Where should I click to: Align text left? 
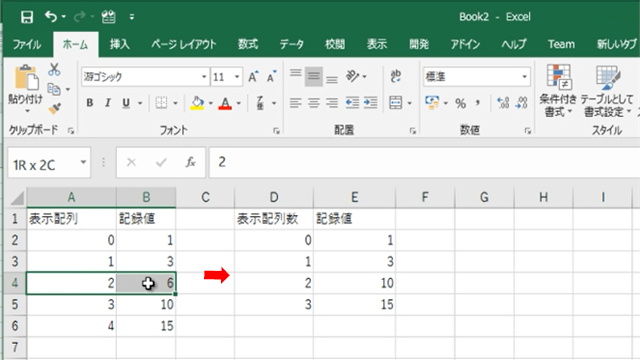296,103
